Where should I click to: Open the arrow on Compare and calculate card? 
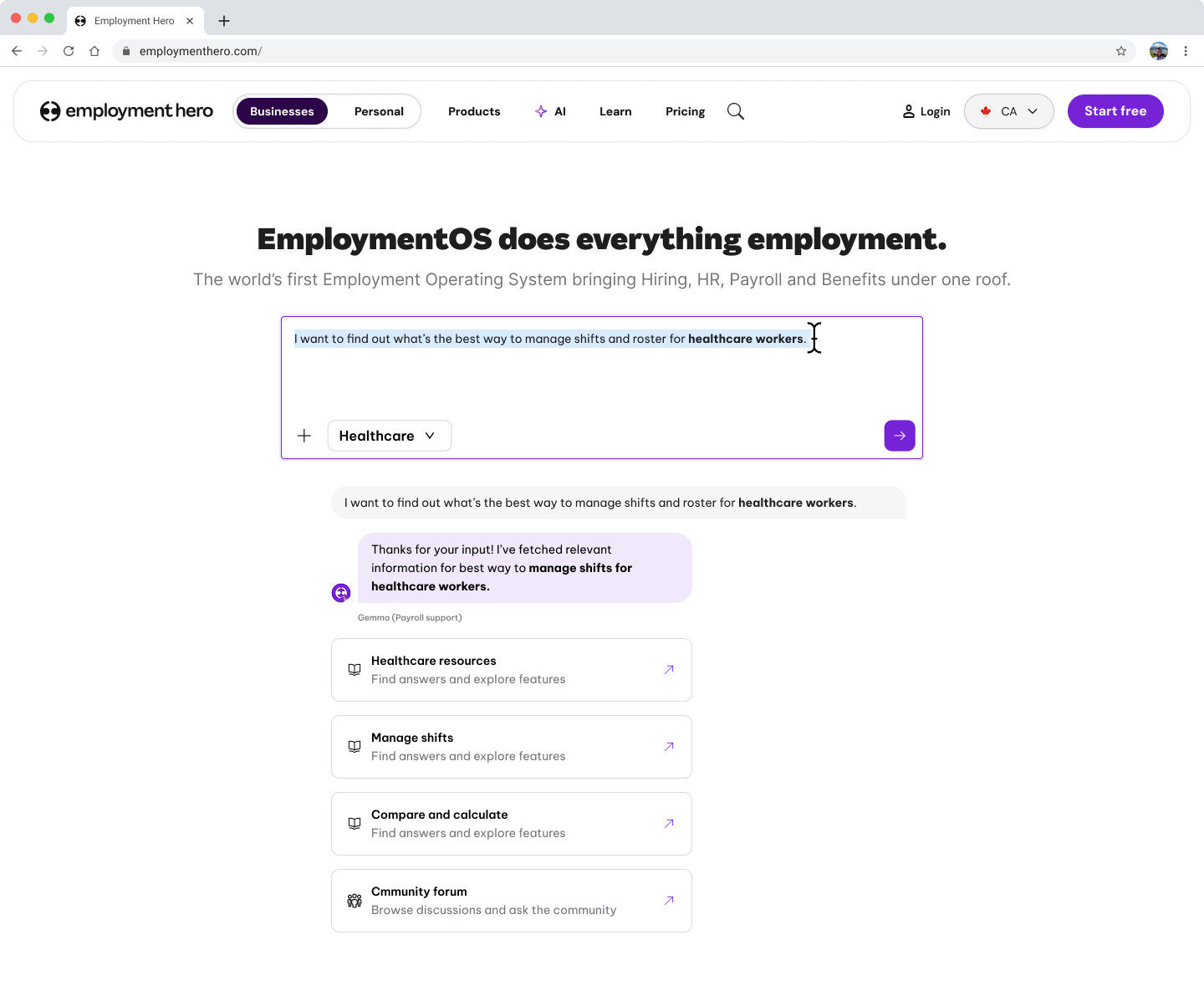[669, 824]
